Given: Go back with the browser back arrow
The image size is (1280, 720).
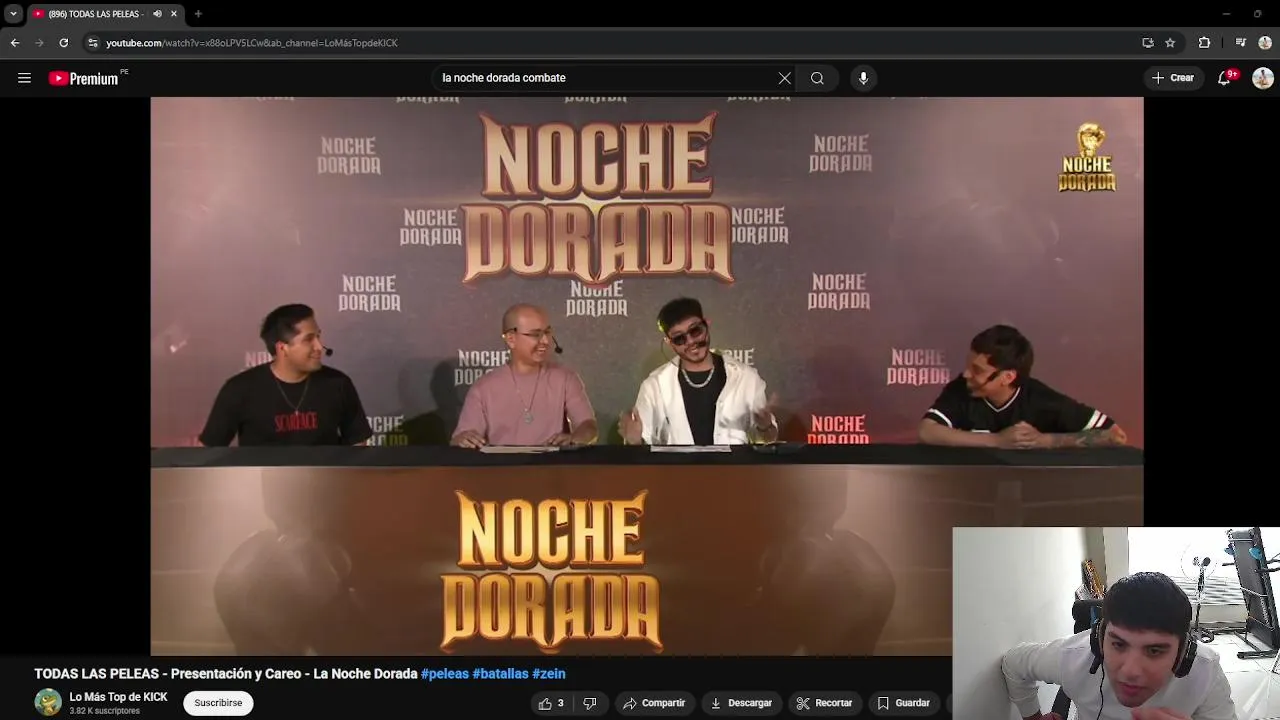Looking at the screenshot, I should [x=15, y=43].
